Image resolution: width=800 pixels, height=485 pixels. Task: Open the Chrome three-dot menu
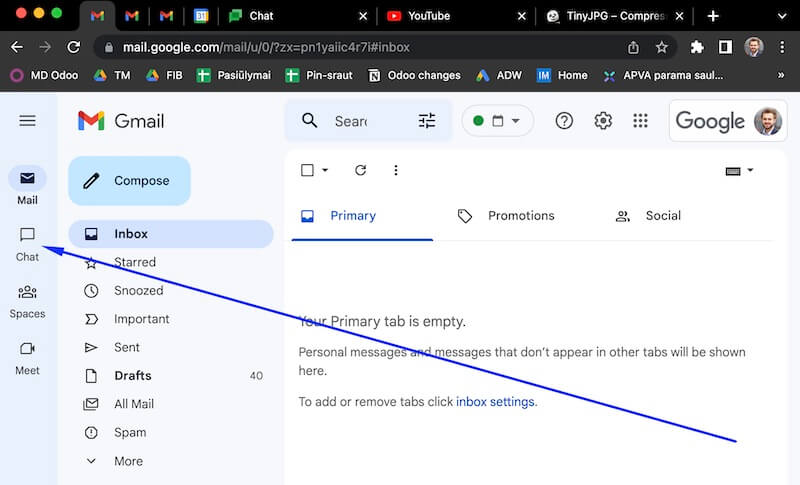[782, 47]
